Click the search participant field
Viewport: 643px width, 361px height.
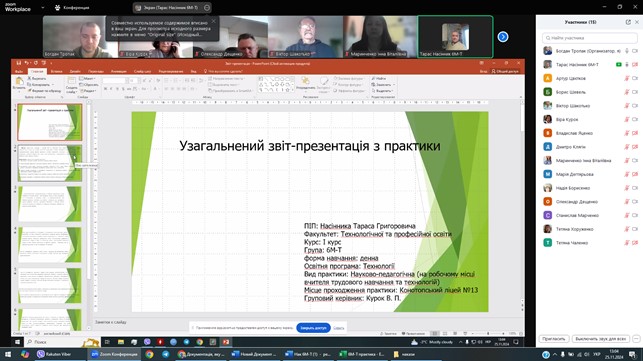[x=590, y=38]
